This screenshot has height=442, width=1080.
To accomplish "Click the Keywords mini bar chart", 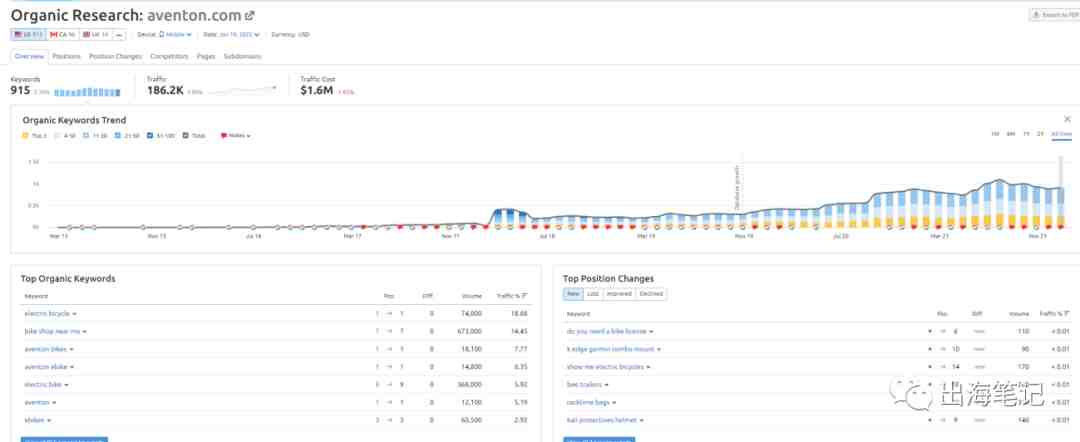I will click(x=87, y=92).
